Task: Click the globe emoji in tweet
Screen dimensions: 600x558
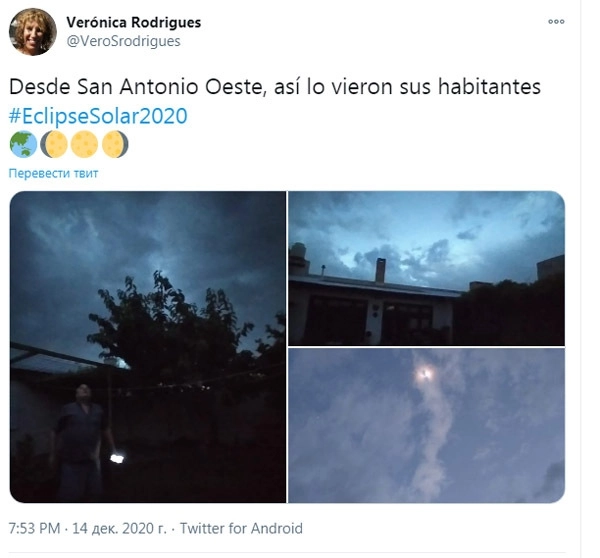Action: pos(23,144)
